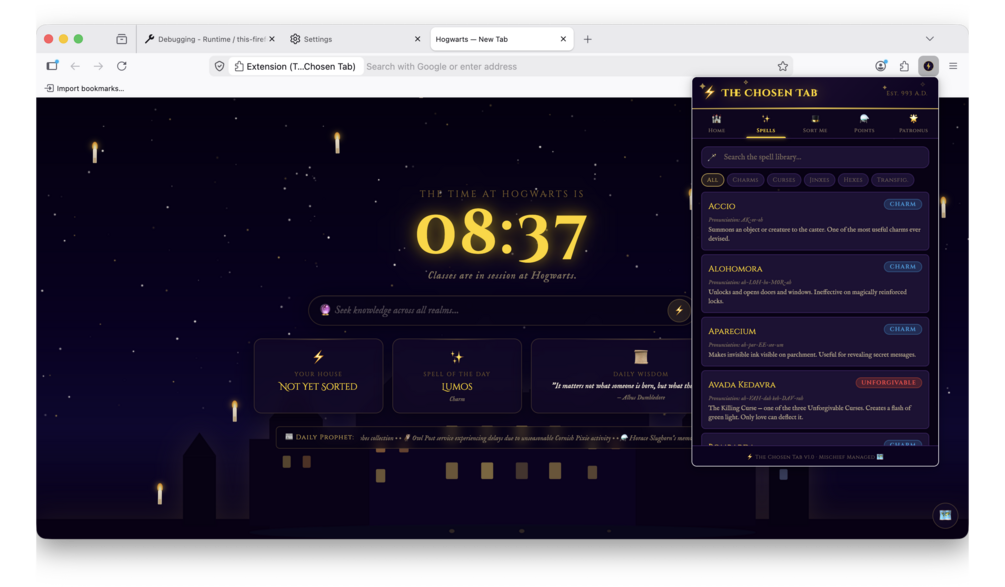
Task: Open The Chosen Tab extension icon in toolbar
Action: 928,66
